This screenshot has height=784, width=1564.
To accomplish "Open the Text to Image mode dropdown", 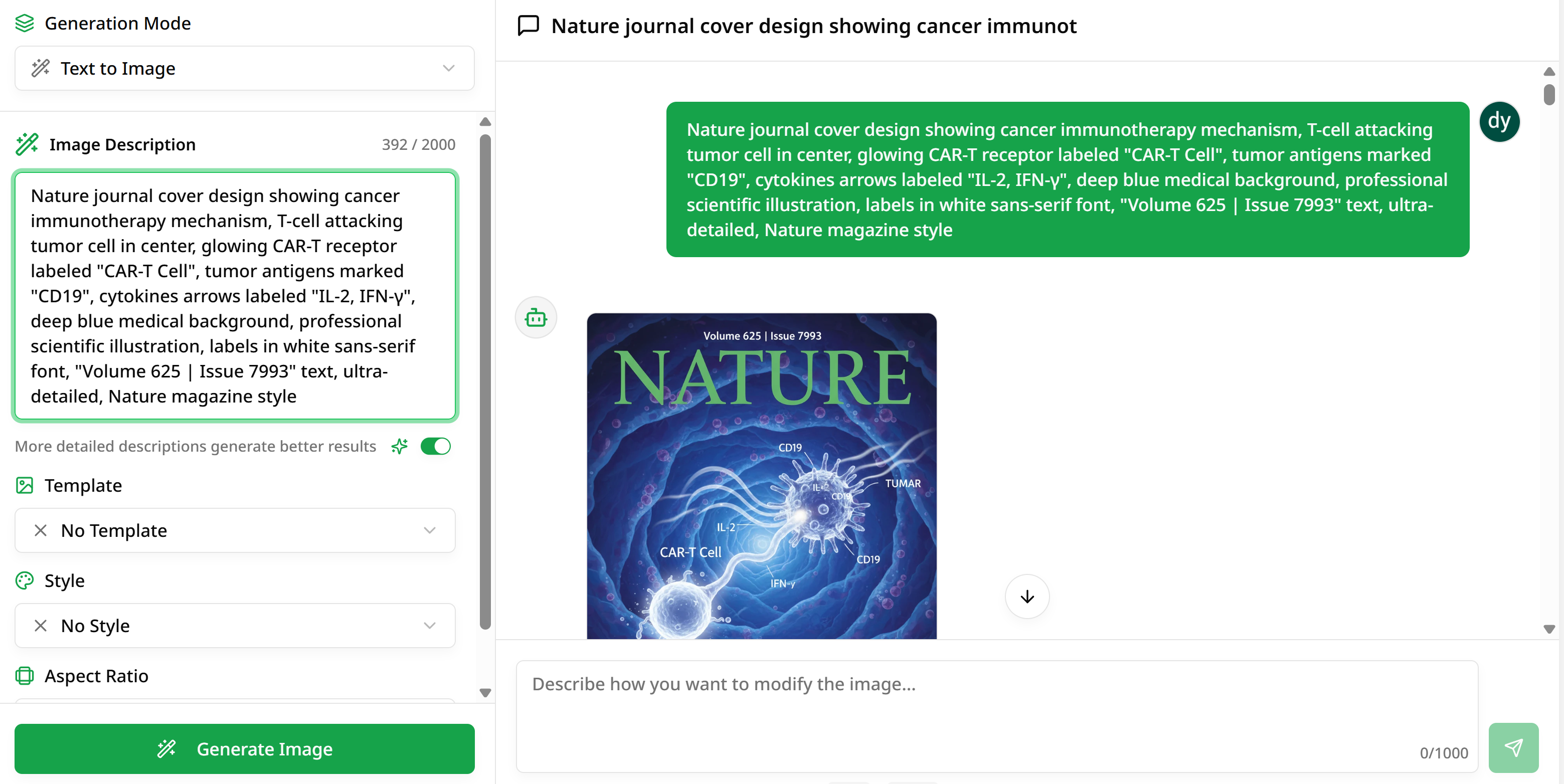I will click(x=244, y=68).
